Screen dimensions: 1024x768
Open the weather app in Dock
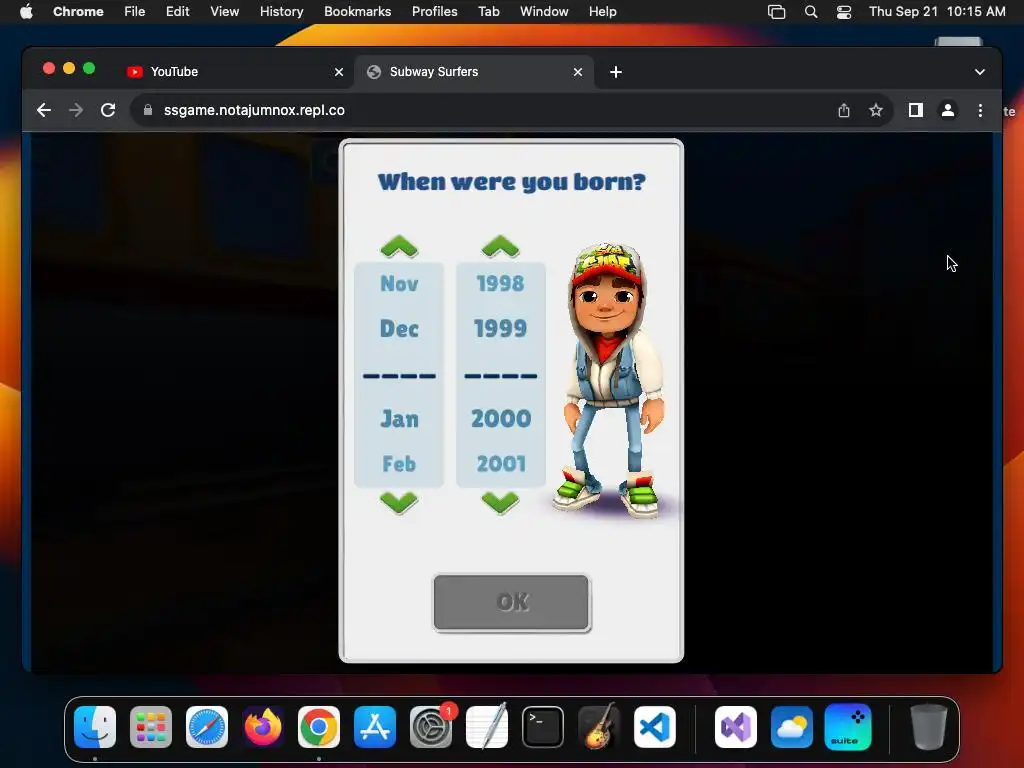coord(792,727)
